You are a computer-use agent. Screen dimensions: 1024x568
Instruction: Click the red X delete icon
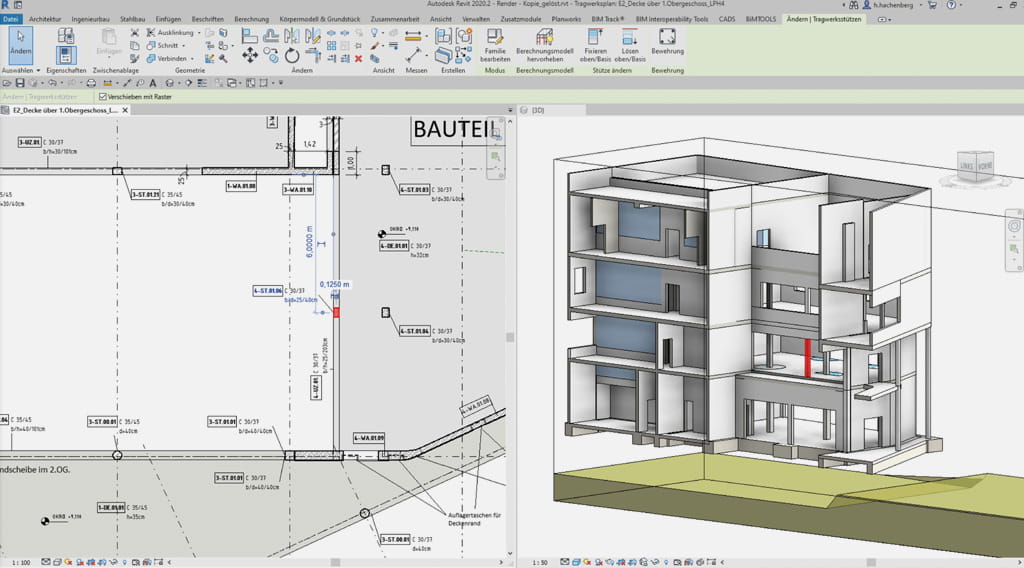point(358,58)
